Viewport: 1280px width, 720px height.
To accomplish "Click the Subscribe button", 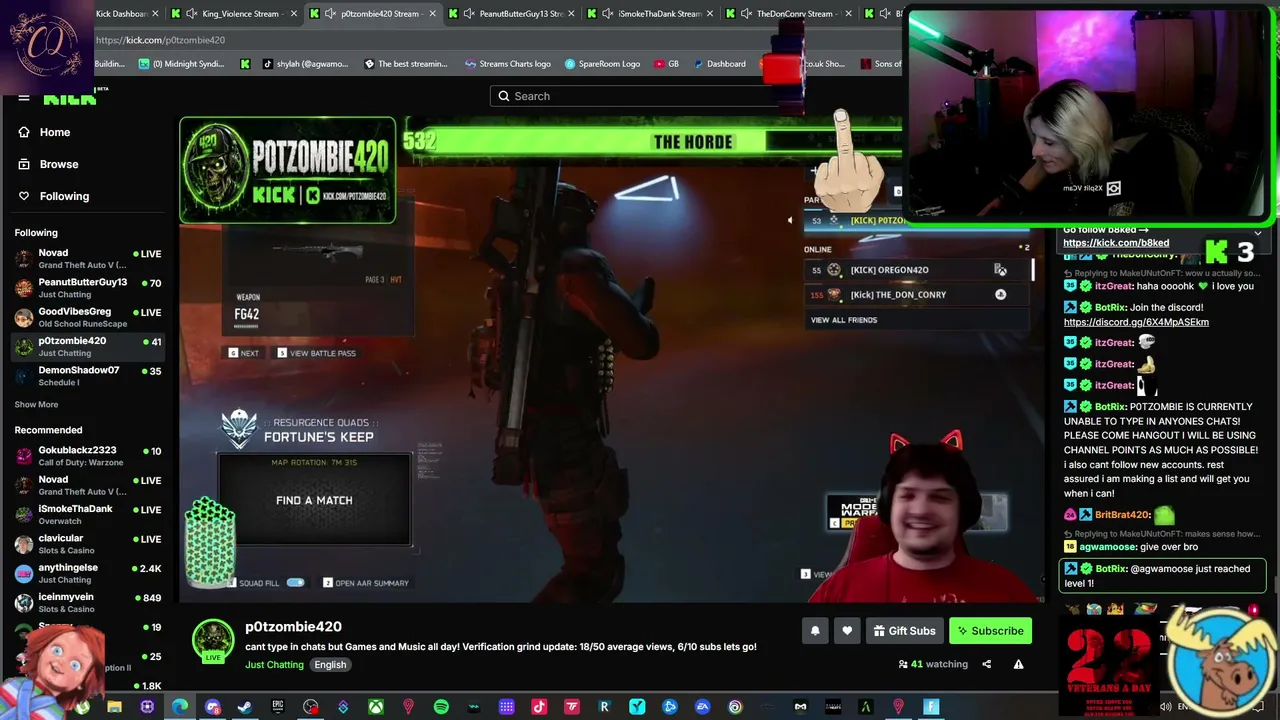I will tap(990, 631).
